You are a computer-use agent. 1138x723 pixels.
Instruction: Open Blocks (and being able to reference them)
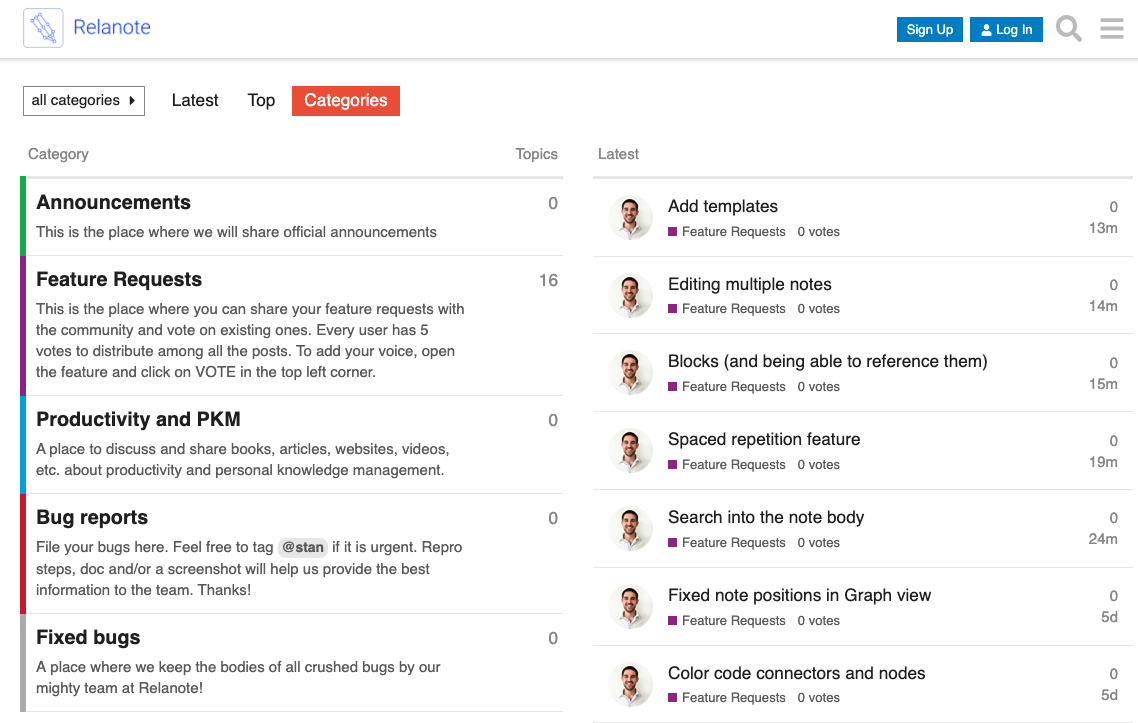coord(827,362)
